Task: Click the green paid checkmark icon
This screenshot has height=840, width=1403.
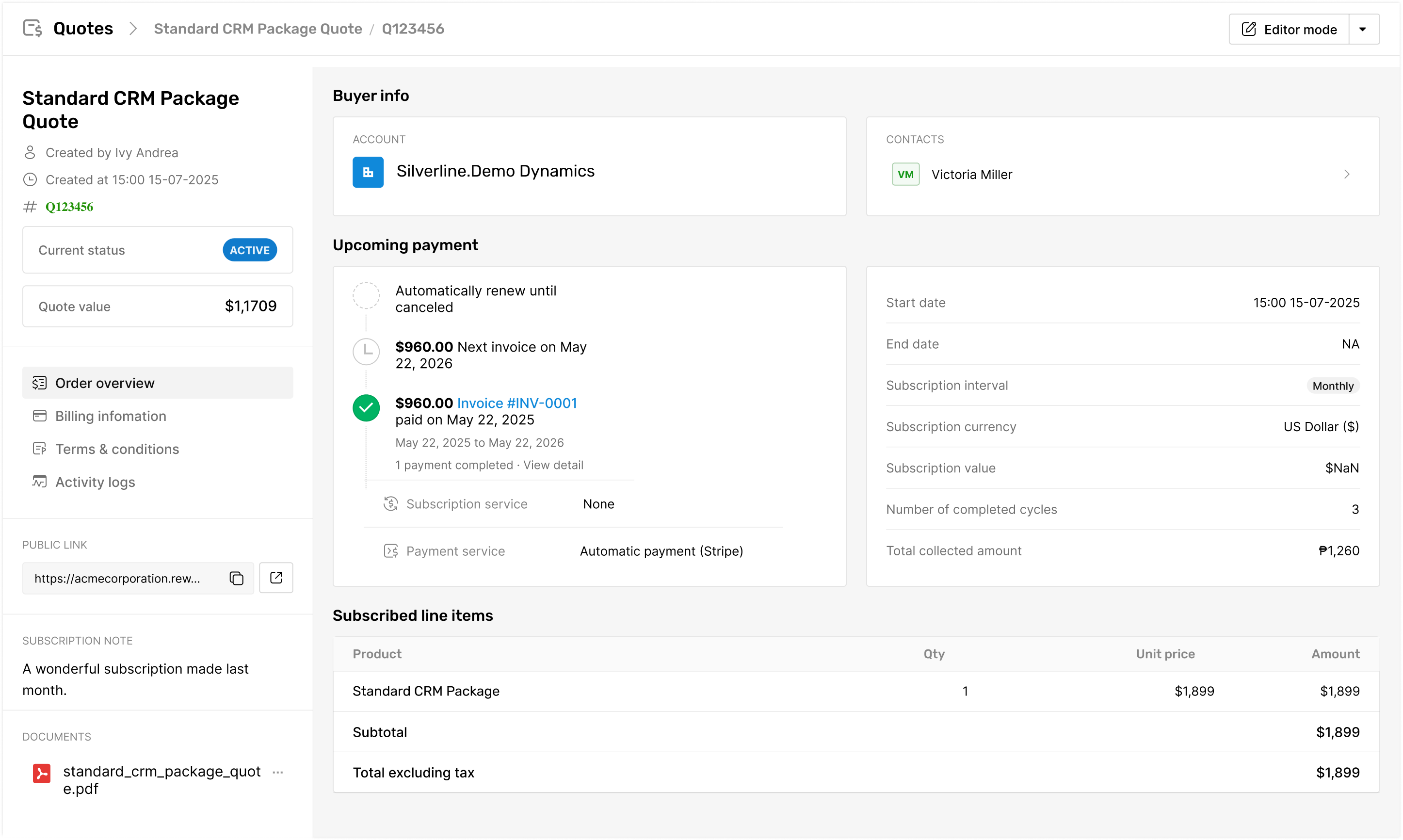Action: pos(366,407)
